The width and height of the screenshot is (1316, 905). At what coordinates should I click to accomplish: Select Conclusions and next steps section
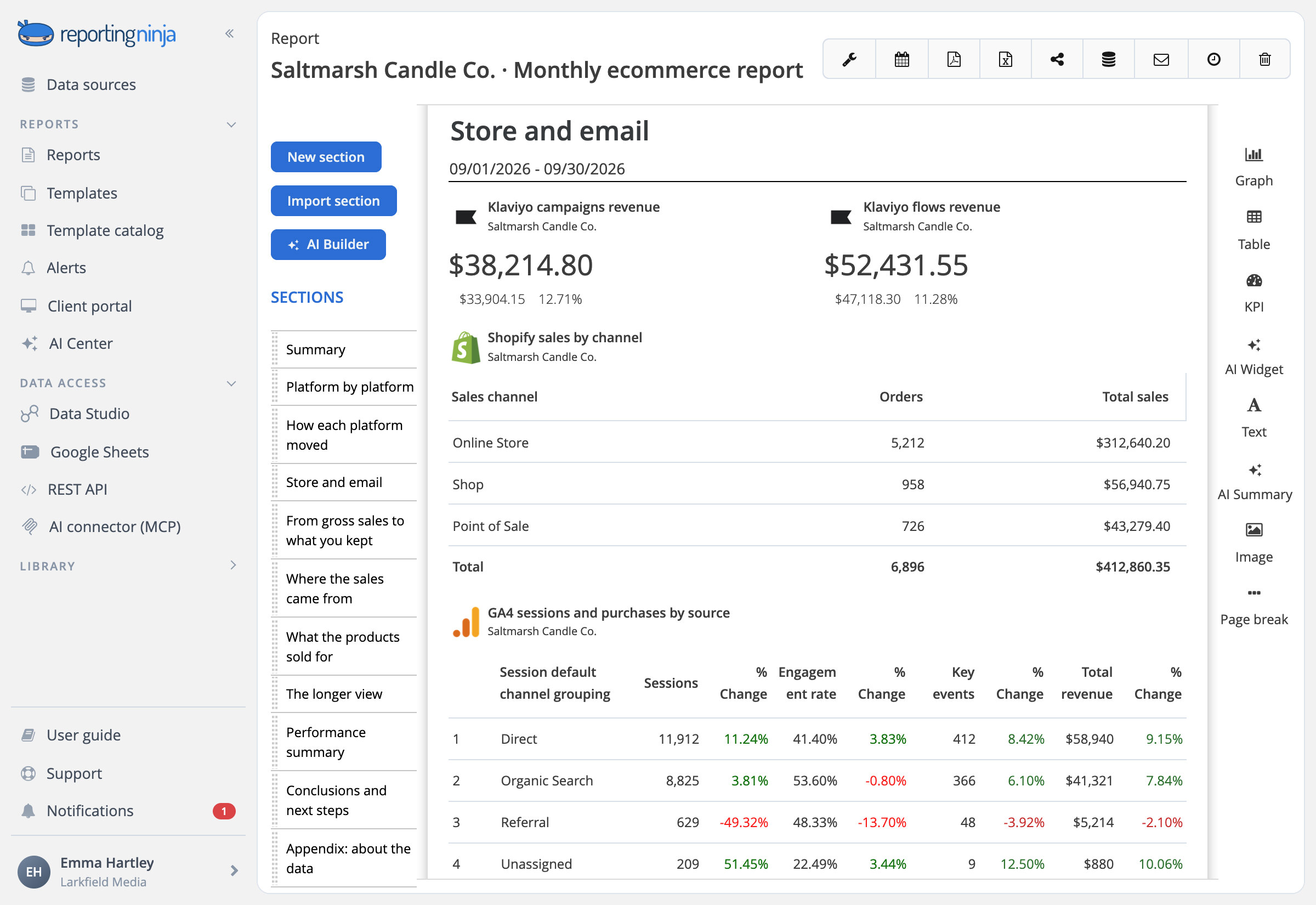point(344,800)
